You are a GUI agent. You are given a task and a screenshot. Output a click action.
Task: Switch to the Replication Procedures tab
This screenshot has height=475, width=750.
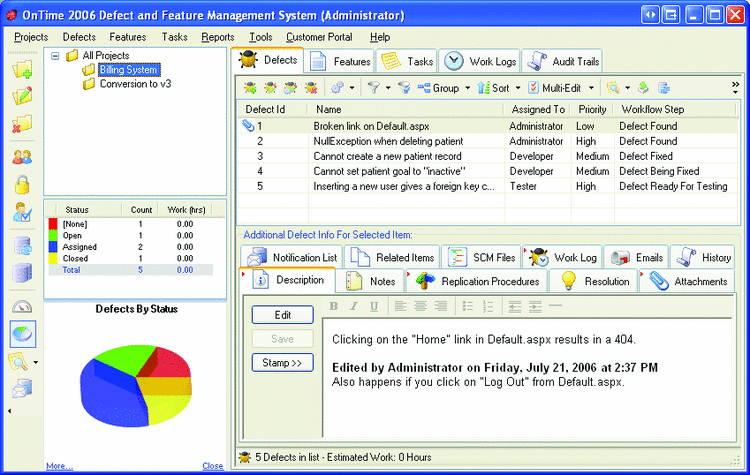[477, 281]
